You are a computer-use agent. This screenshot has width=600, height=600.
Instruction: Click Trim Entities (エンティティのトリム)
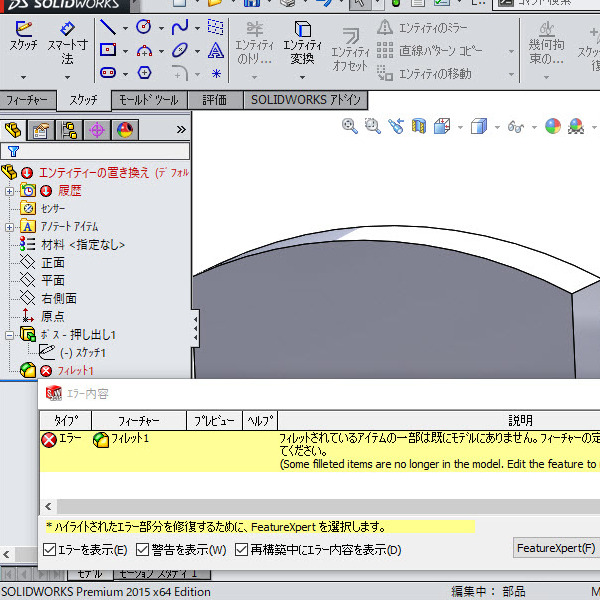(x=254, y=43)
